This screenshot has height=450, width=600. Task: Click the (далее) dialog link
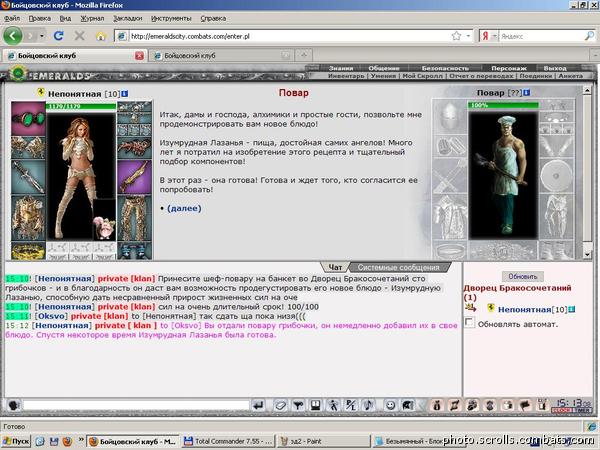(184, 208)
